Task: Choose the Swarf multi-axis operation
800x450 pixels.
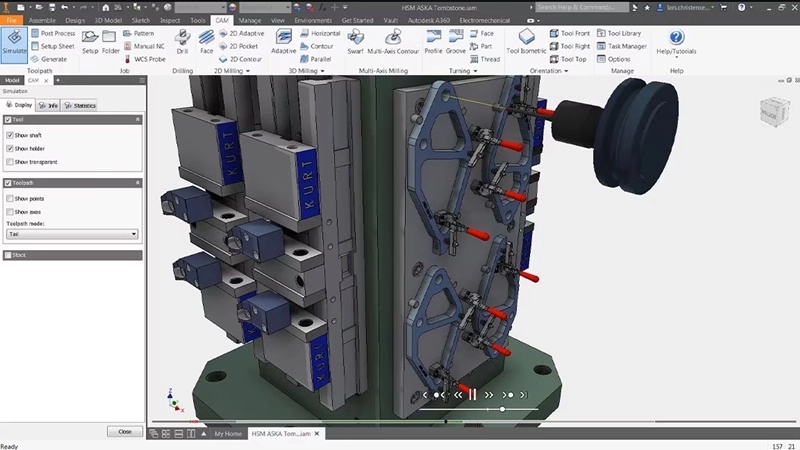Action: (355, 42)
